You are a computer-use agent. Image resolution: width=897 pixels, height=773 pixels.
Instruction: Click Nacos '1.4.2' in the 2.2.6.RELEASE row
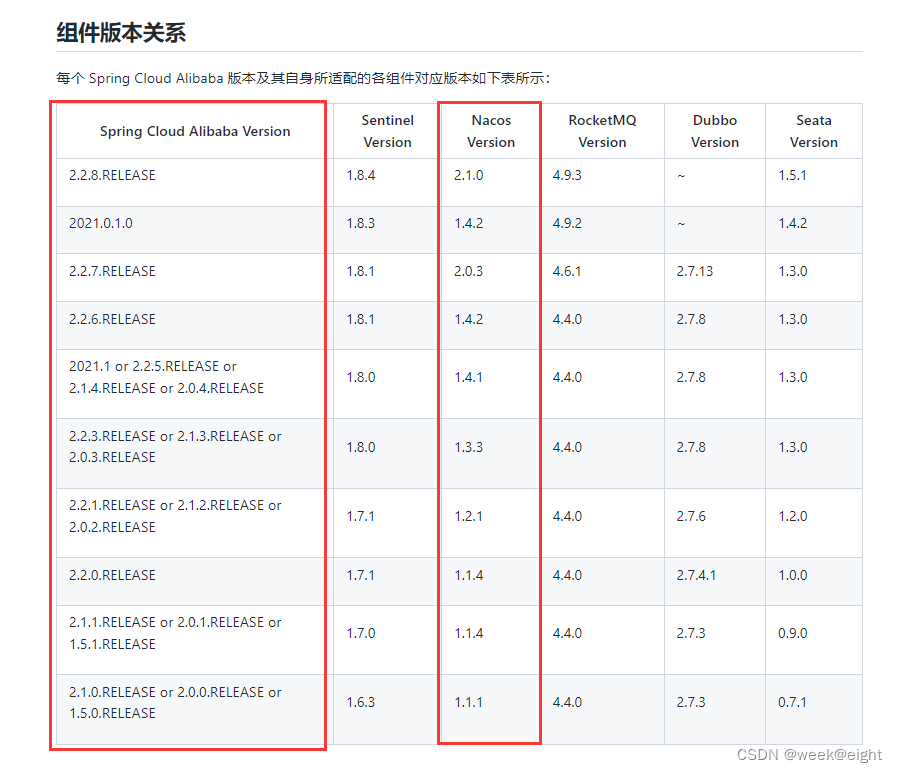click(x=469, y=319)
